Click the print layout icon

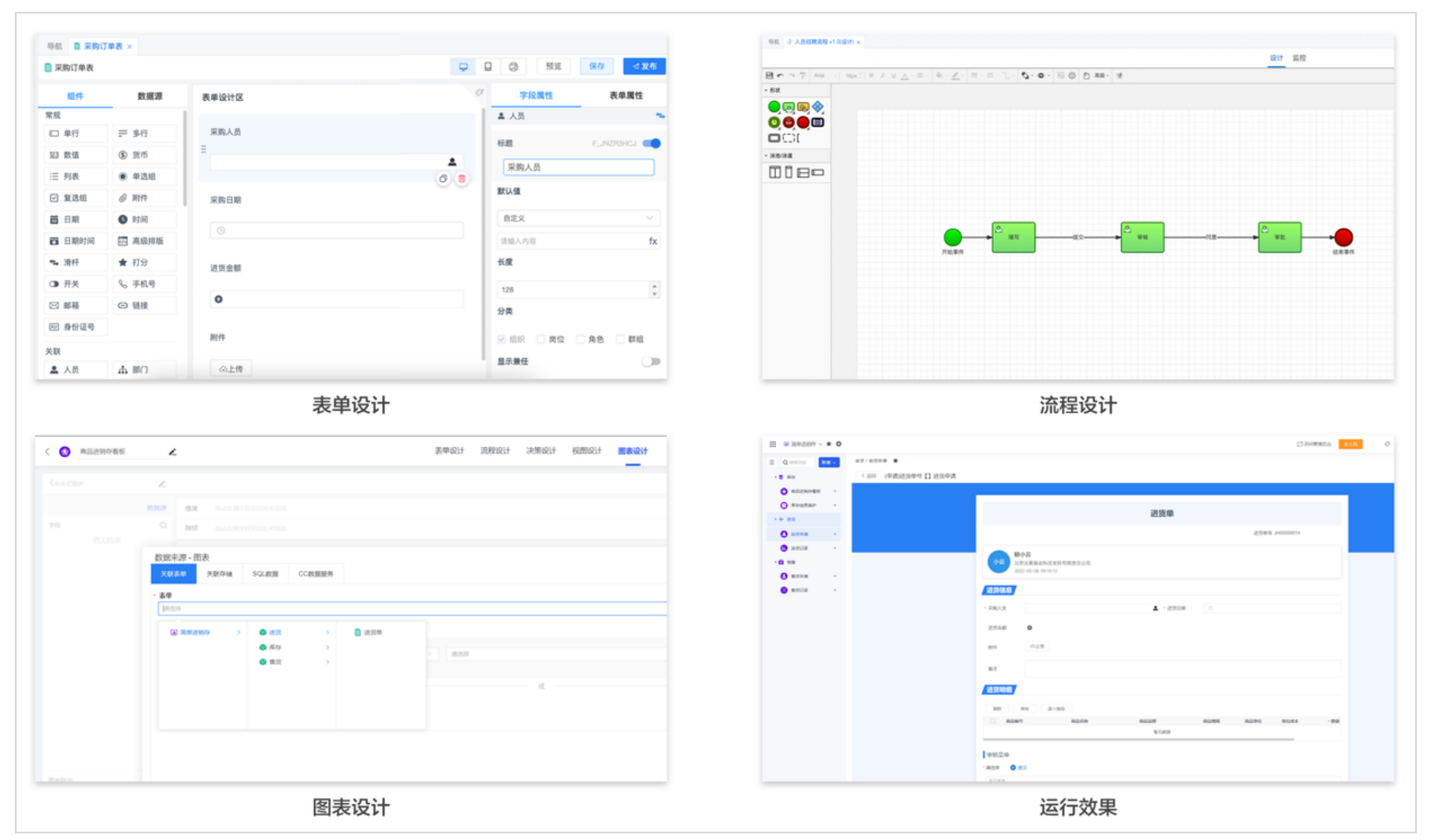(x=513, y=66)
